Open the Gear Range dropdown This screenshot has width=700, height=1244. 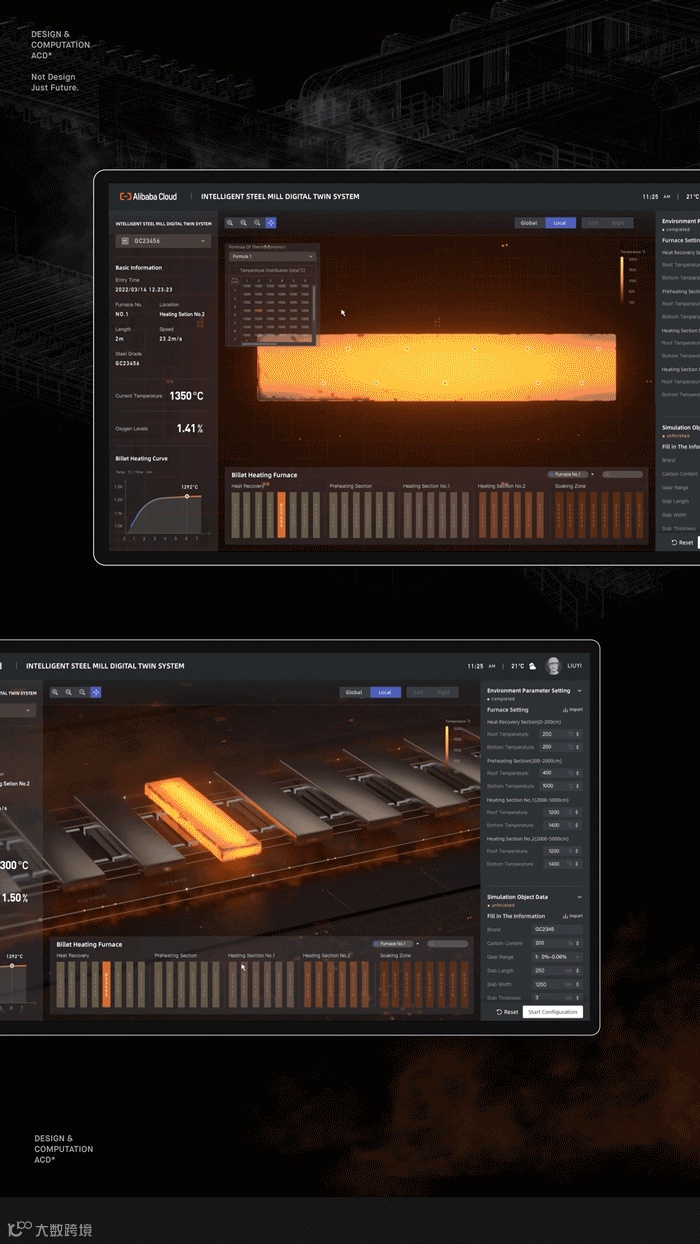click(557, 956)
